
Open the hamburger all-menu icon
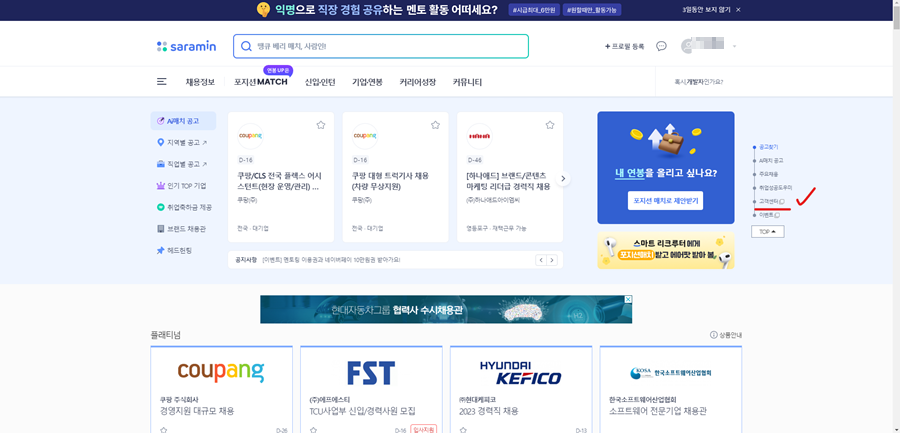pos(162,82)
